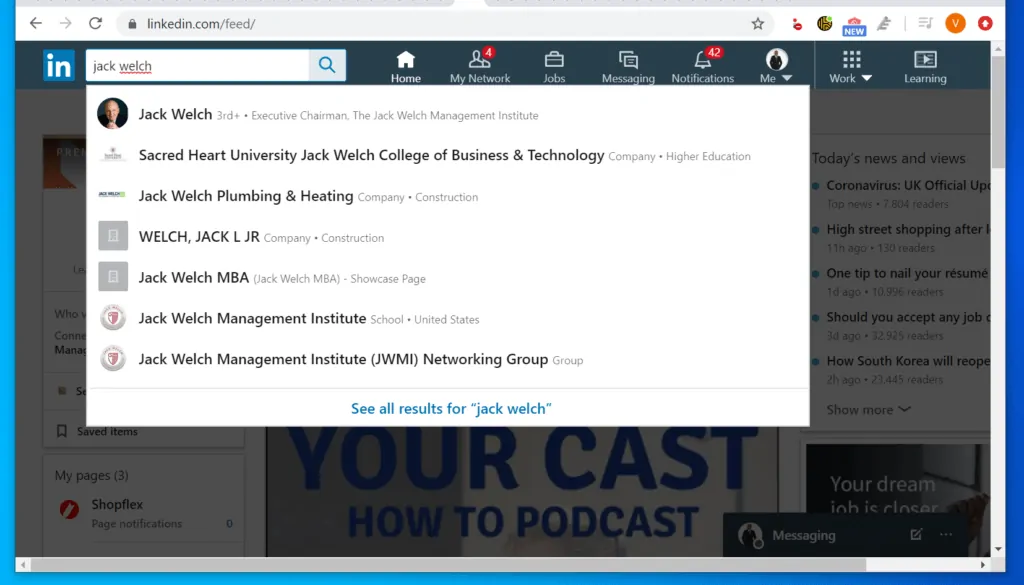The height and width of the screenshot is (585, 1024).
Task: Select the Home icon in the navigation bar
Action: pos(405,58)
